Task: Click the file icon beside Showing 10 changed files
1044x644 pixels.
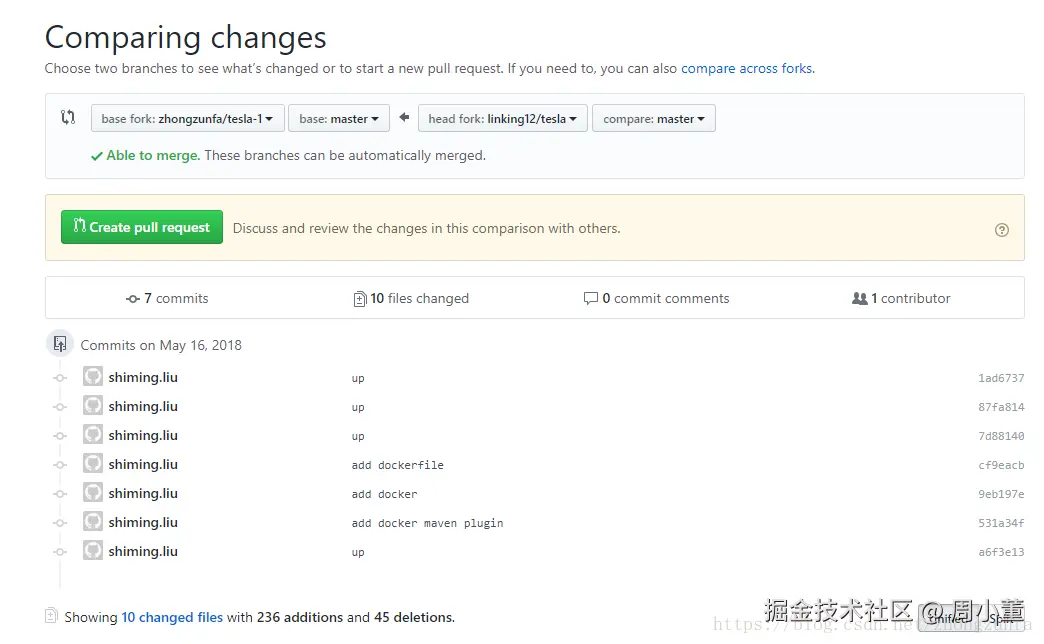Action: [51, 616]
